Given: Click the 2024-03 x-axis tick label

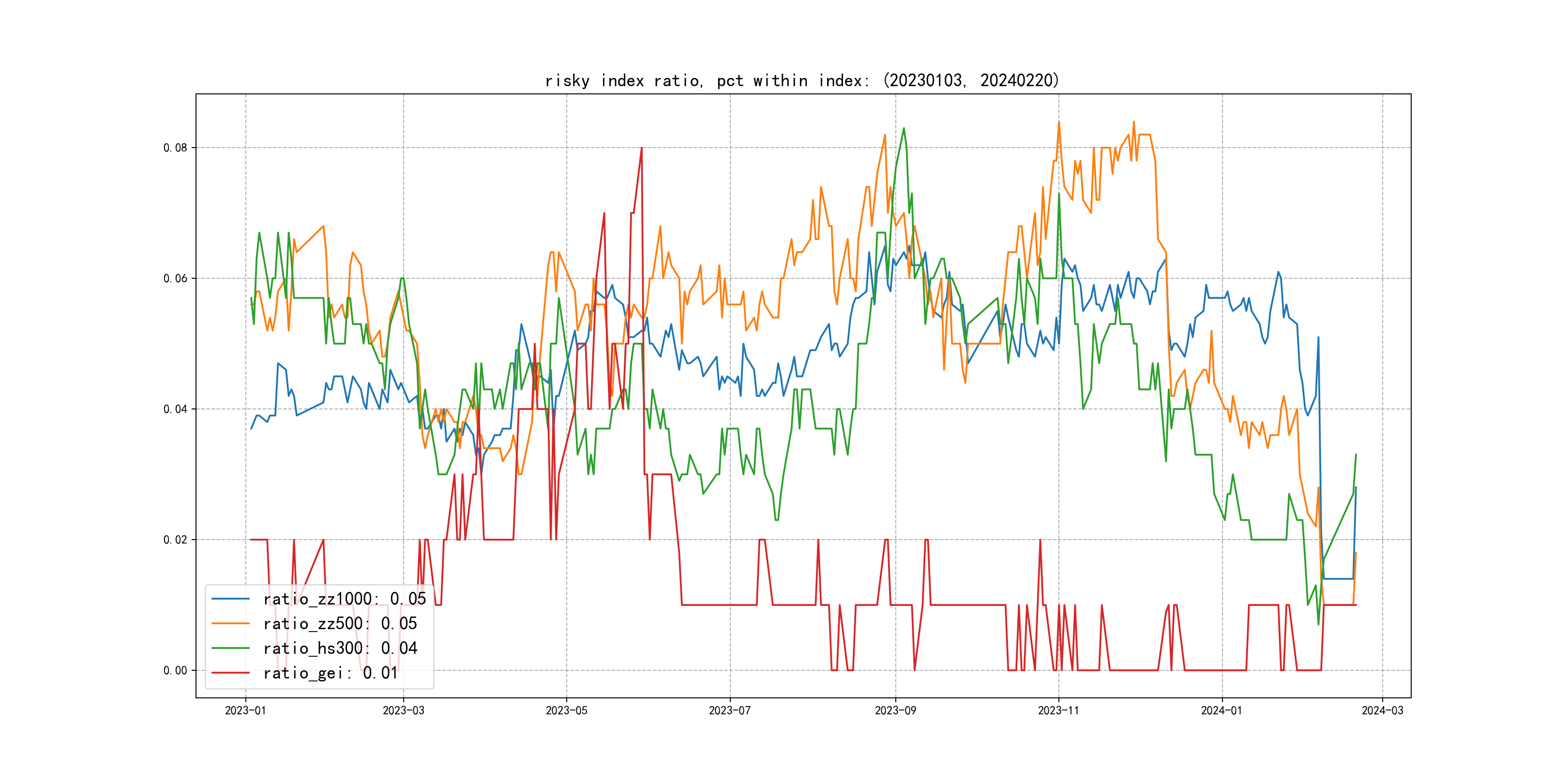Looking at the screenshot, I should coord(1382,710).
